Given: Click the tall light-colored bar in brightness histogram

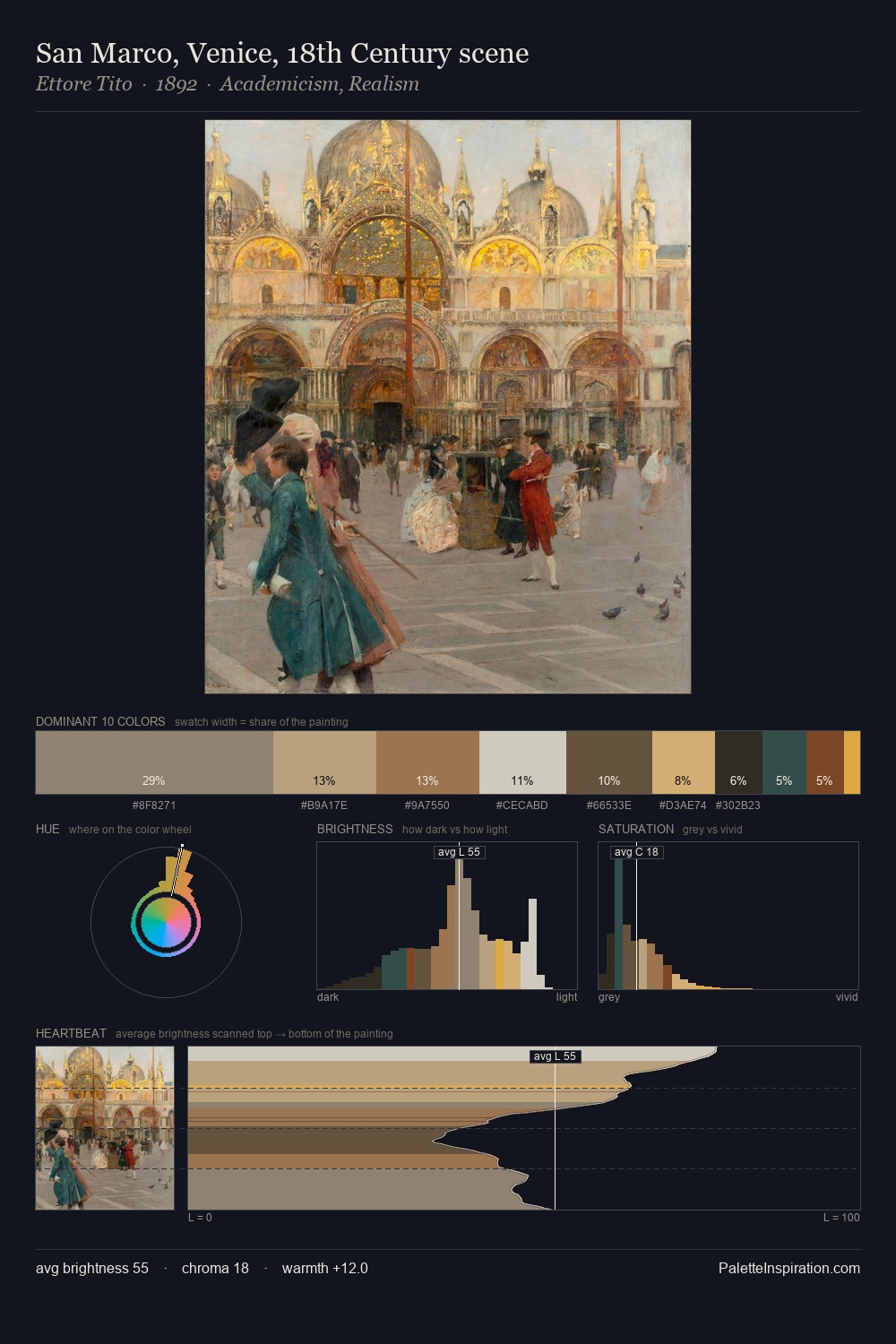Looking at the screenshot, I should point(533,943).
